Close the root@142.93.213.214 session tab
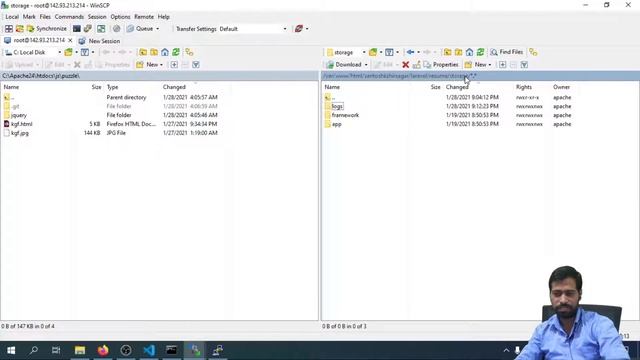The image size is (640, 360). (70, 40)
